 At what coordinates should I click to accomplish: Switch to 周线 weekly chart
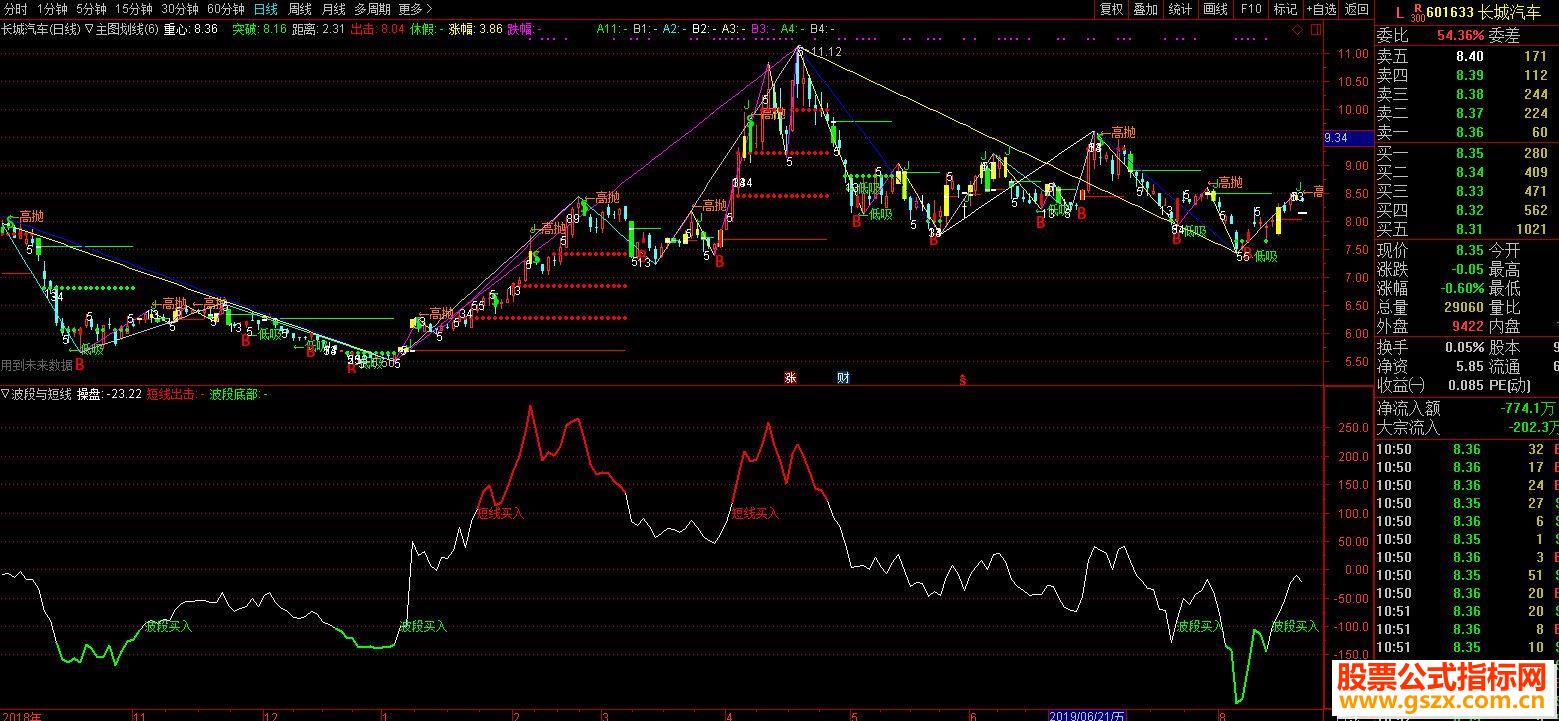pos(300,9)
